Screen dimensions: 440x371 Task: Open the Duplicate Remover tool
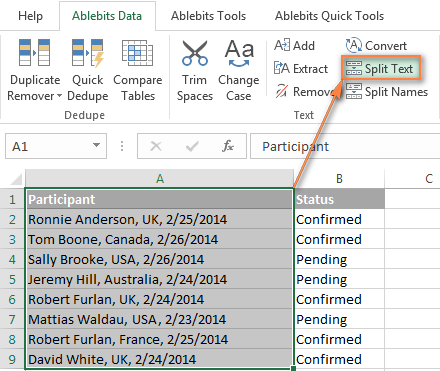tap(35, 70)
